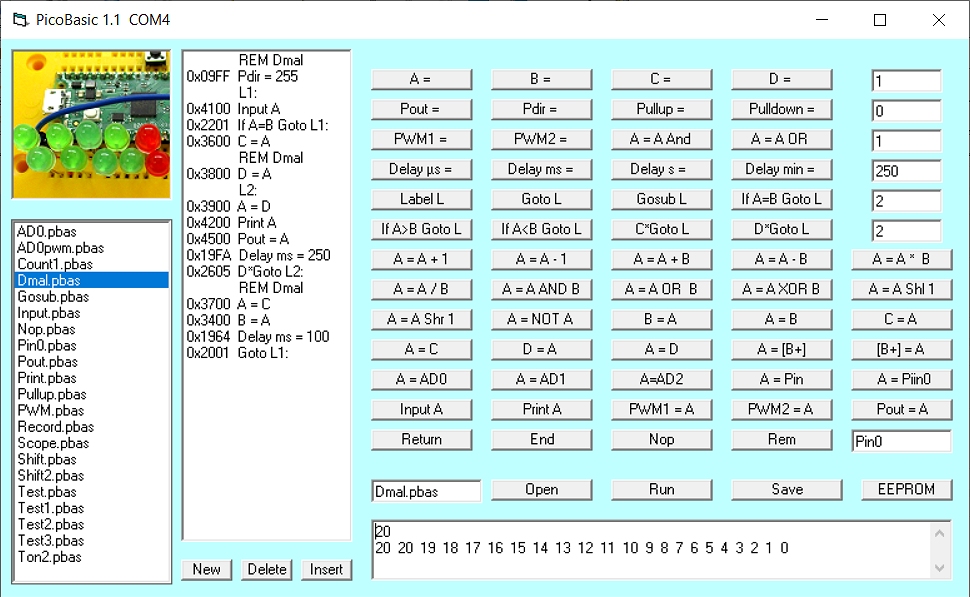The height and width of the screenshot is (597, 970).
Task: Click the Pico board LED photo
Action: 91,124
